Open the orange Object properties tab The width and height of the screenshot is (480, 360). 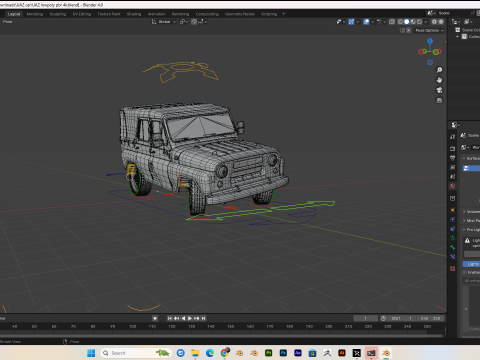pyautogui.click(x=453, y=210)
